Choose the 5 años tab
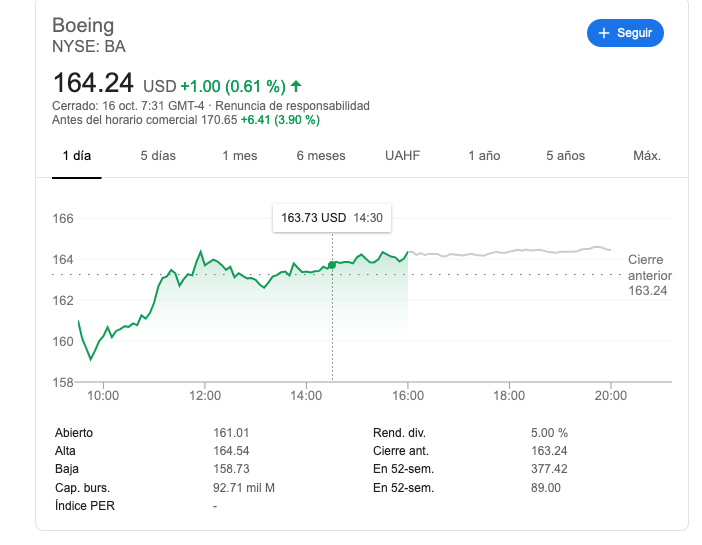Image resolution: width=702 pixels, height=545 pixels. [565, 155]
